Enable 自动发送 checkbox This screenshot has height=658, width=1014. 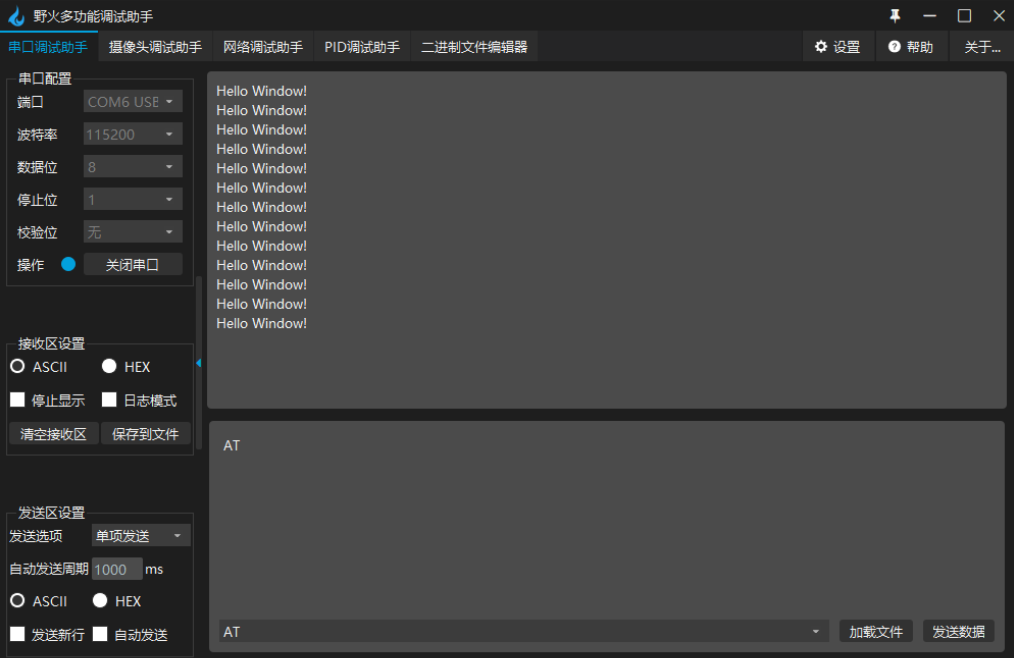pos(100,634)
